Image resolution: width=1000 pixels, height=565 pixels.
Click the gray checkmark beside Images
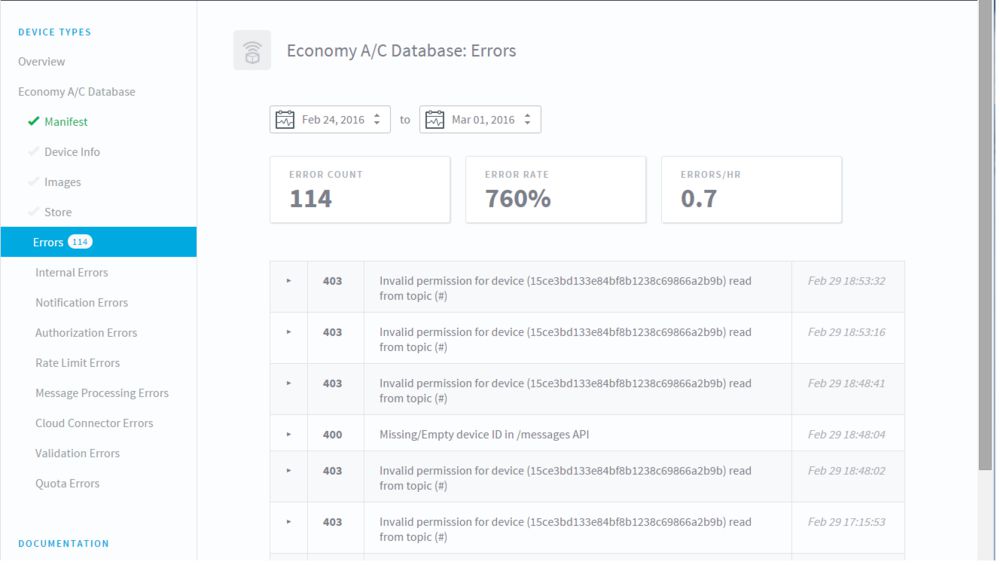pyautogui.click(x=34, y=182)
